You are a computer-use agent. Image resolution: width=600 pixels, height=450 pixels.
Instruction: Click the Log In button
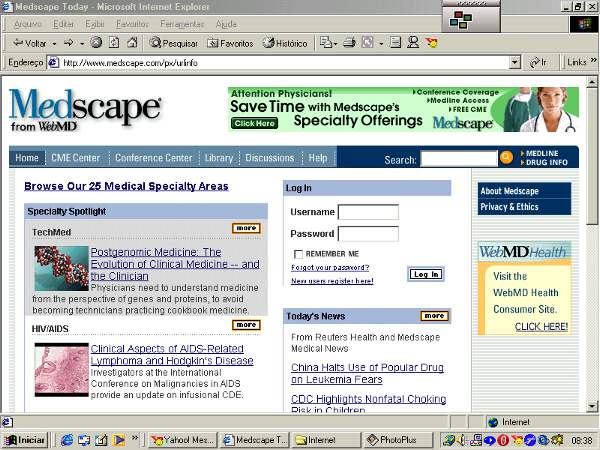426,274
